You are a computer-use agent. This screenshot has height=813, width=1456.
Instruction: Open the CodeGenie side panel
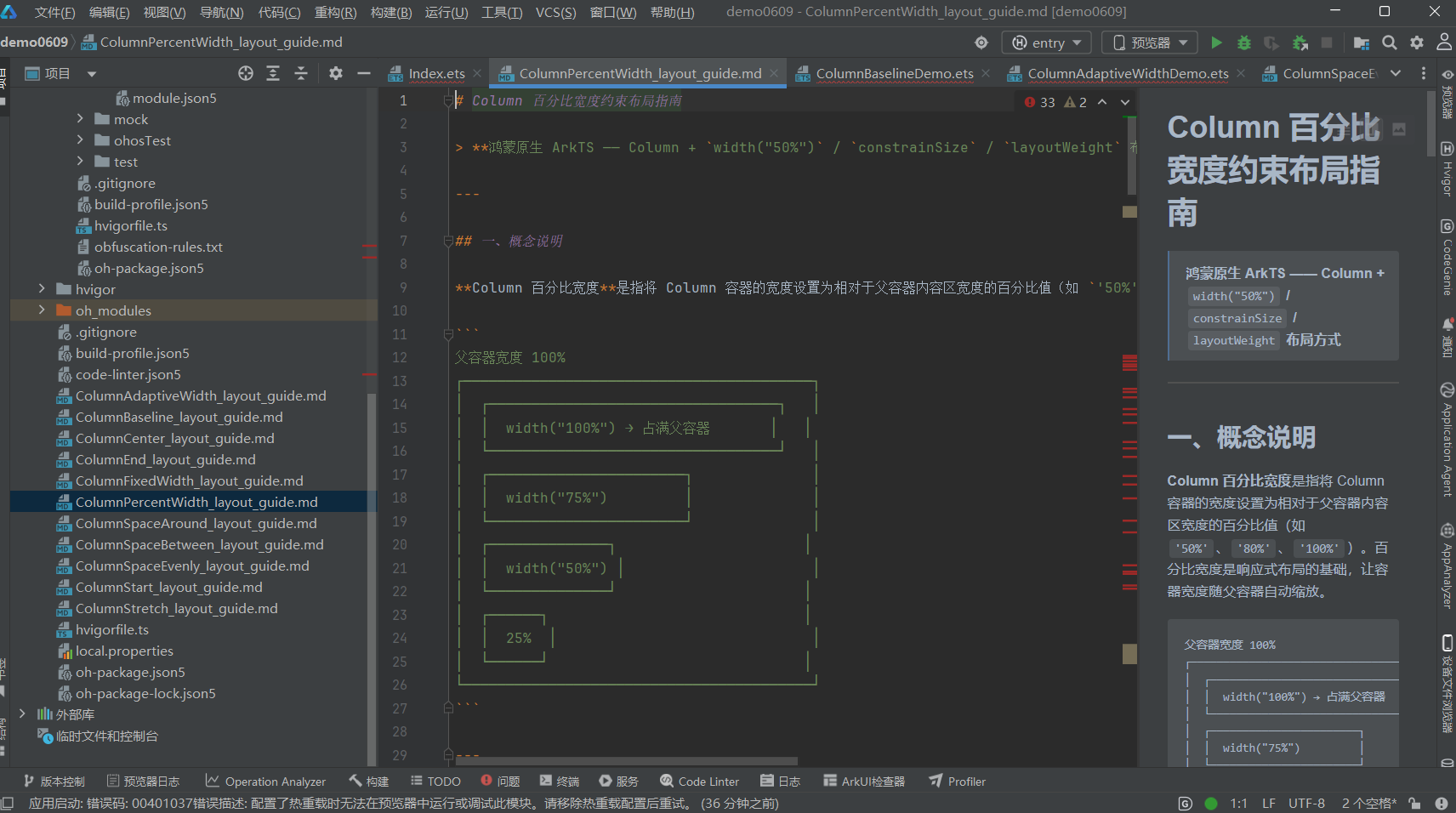coord(1447,257)
